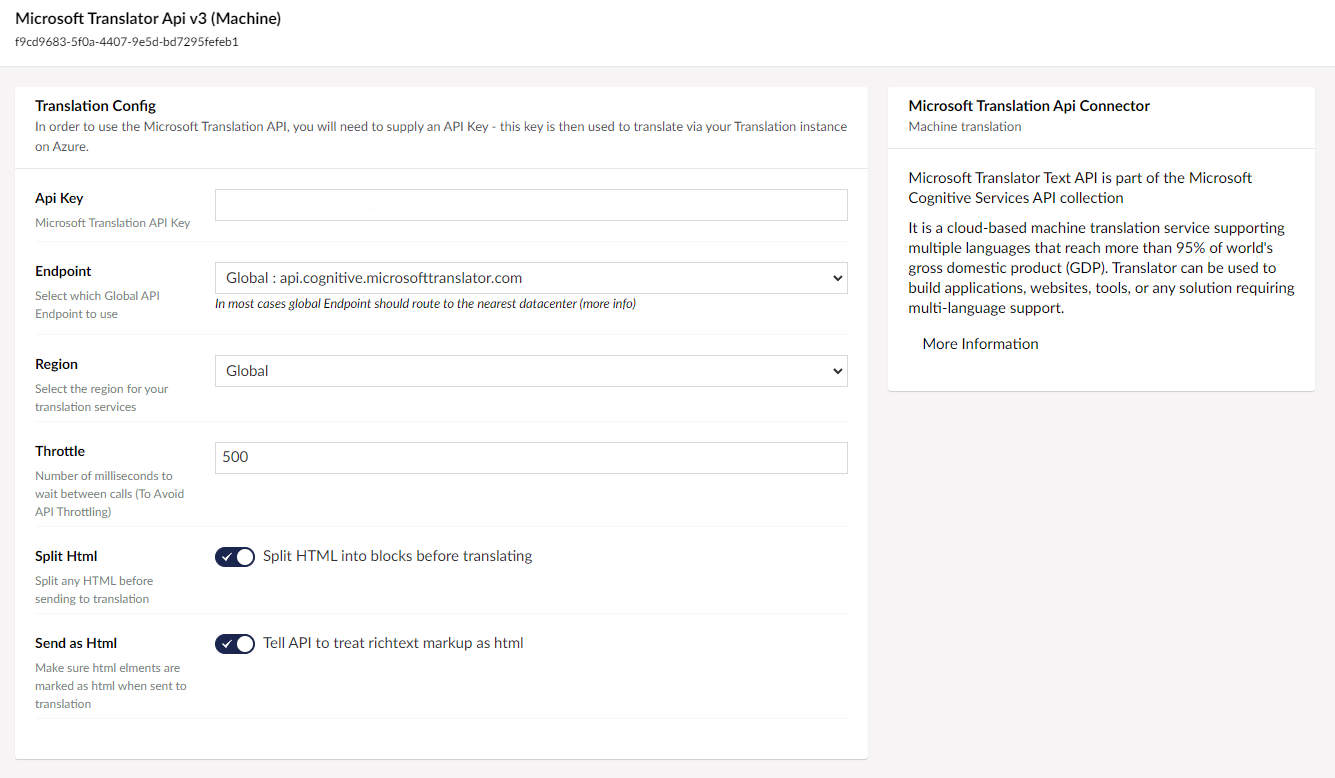Click 'Select the region for your translation' description
This screenshot has width=1335, height=778.
[x=101, y=398]
